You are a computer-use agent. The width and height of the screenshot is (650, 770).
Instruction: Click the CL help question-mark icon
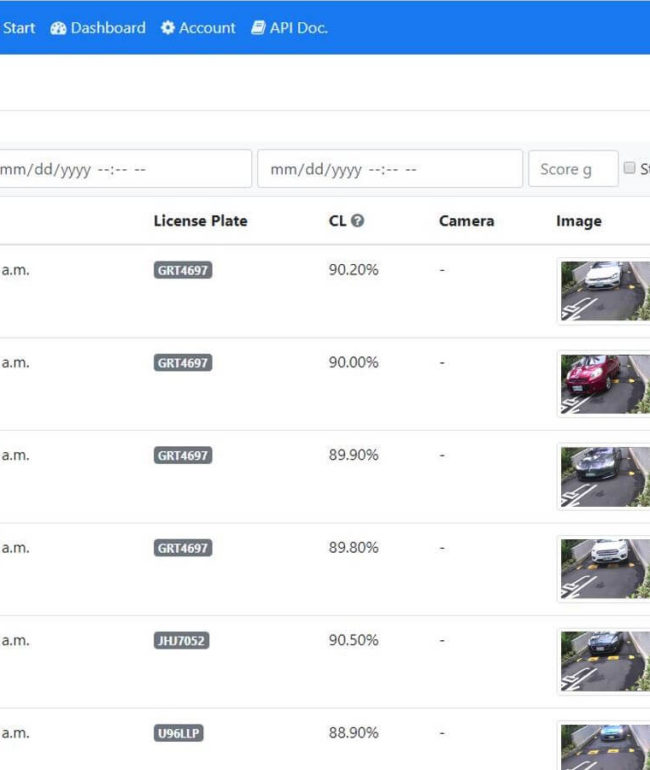(x=358, y=221)
